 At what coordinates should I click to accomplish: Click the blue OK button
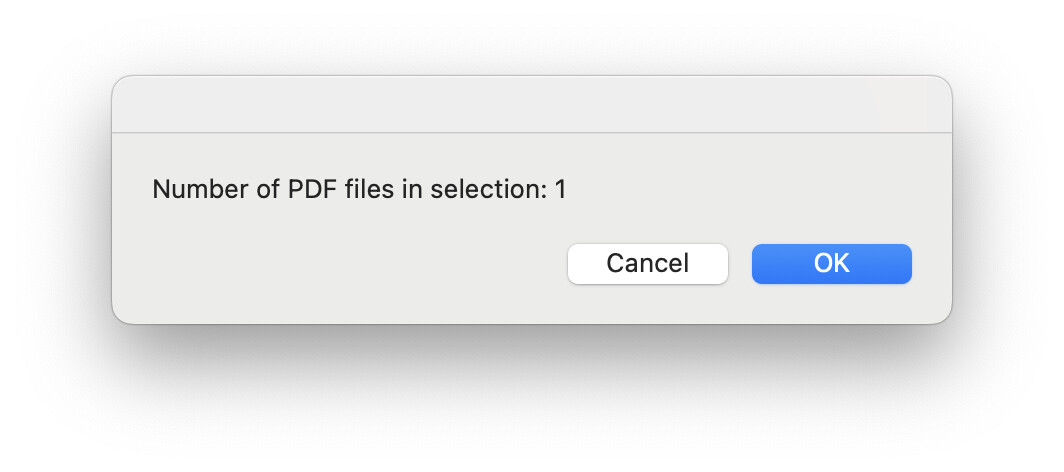(x=831, y=264)
